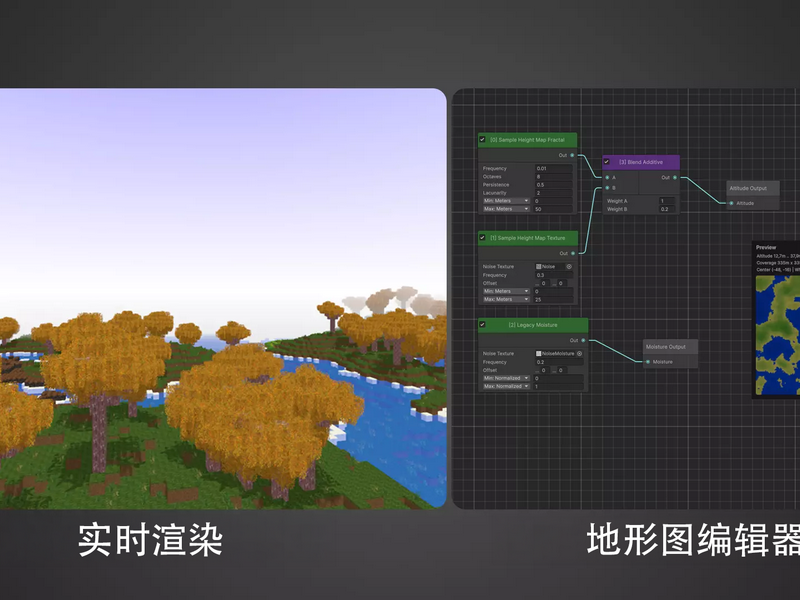
Task: Click the 地形图编辑器 caption text
Action: (x=693, y=539)
